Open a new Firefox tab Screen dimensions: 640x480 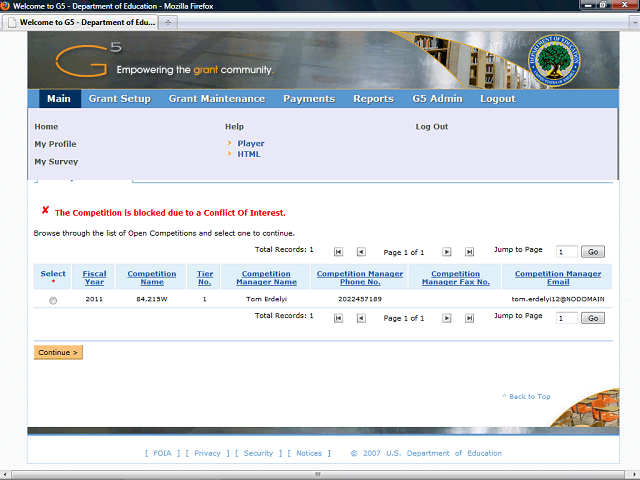point(169,21)
